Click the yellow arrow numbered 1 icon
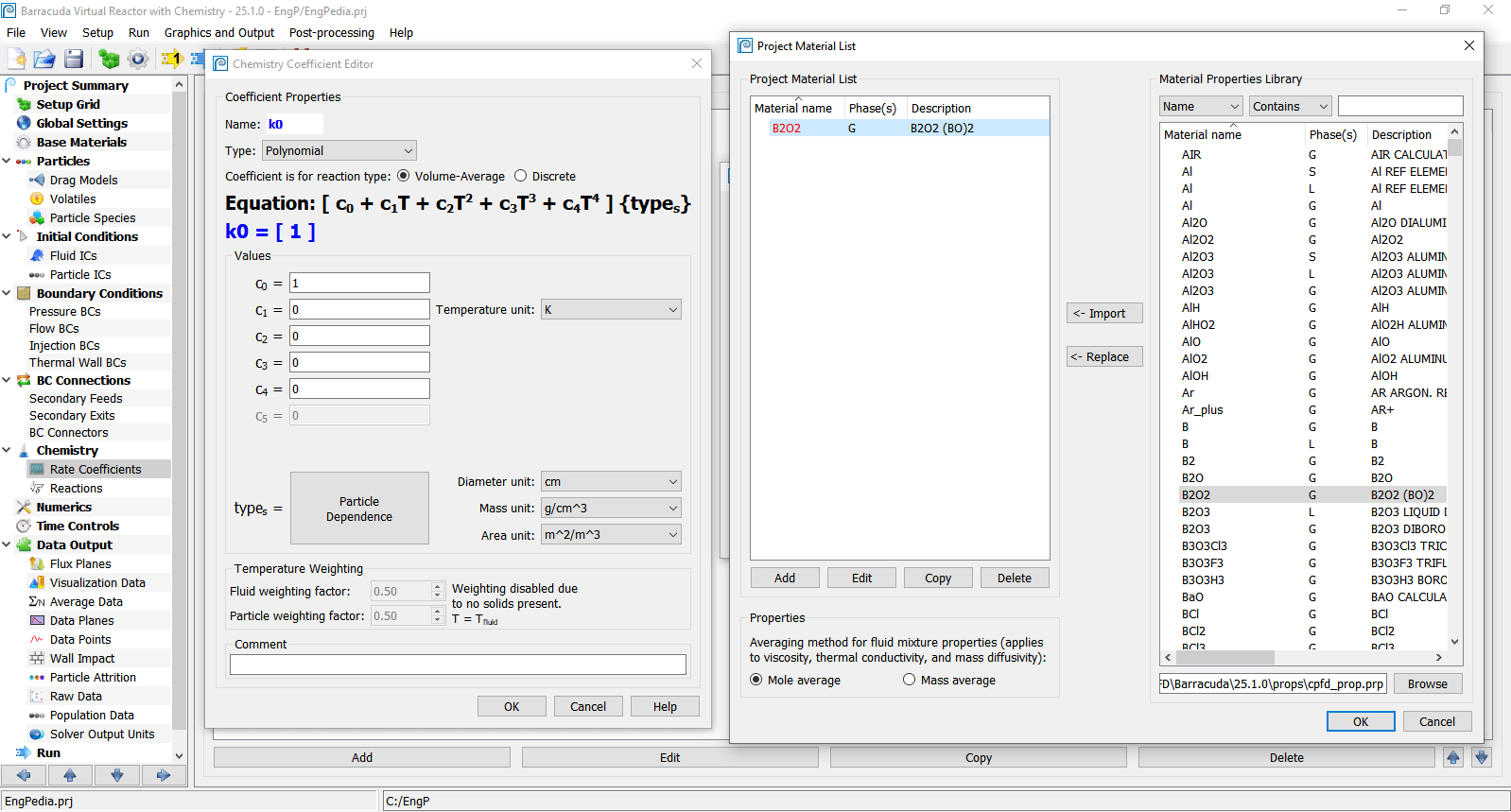This screenshot has width=1511, height=812. [x=171, y=59]
